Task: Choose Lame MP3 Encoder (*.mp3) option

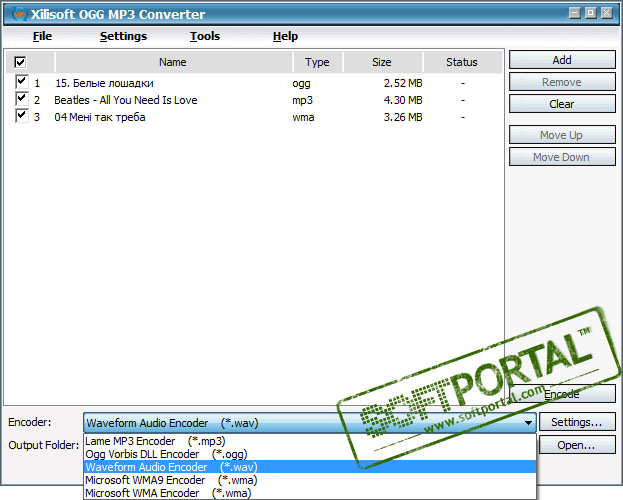Action: click(310, 441)
